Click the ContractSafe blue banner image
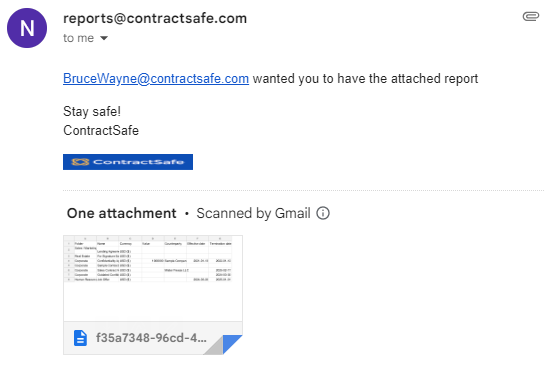The width and height of the screenshot is (545, 368). pyautogui.click(x=128, y=162)
